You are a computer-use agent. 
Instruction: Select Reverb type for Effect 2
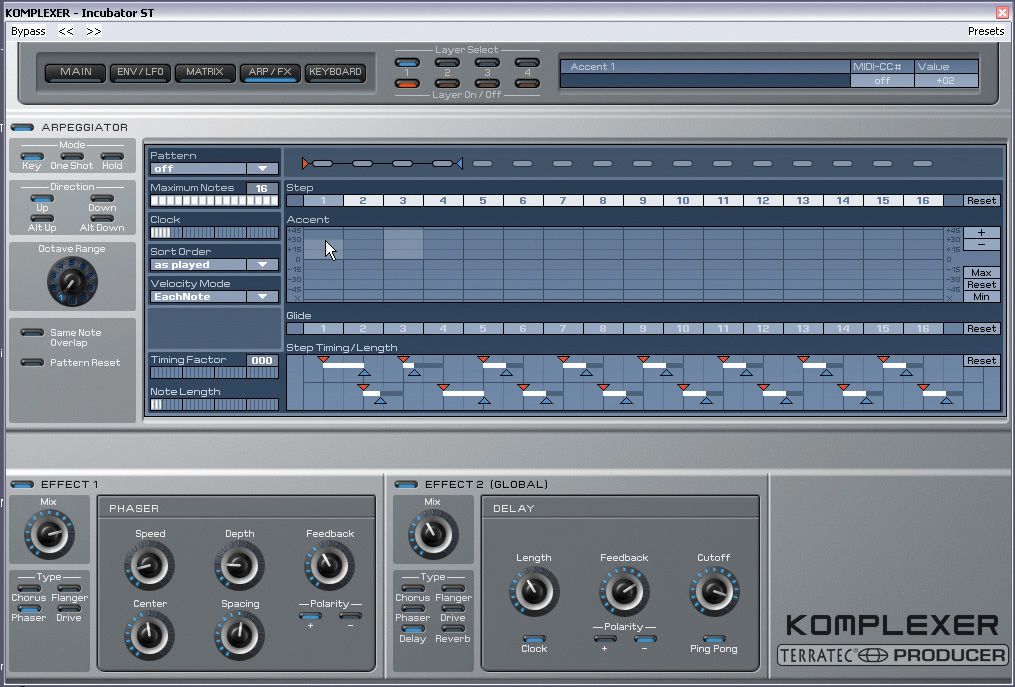[452, 629]
